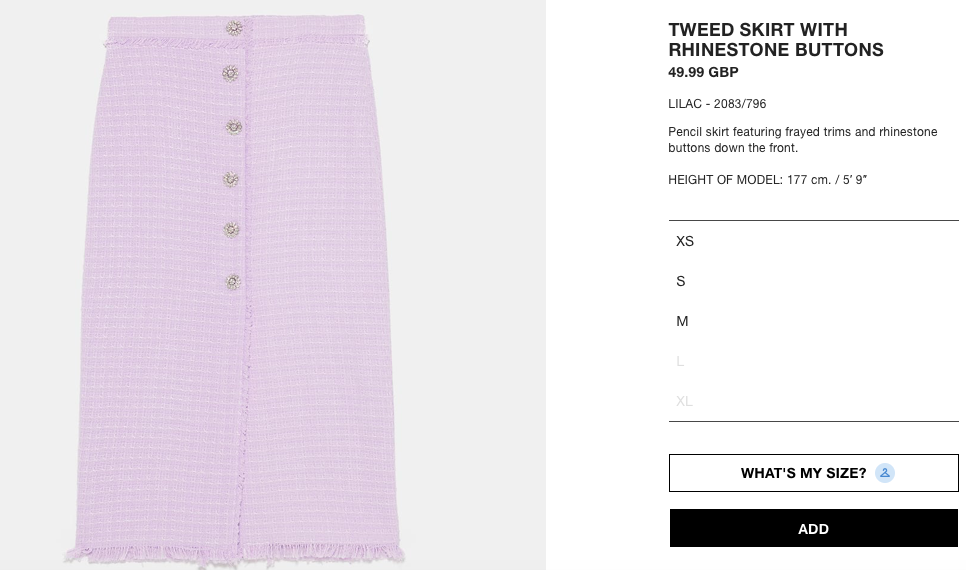
Task: Select size XS
Action: coord(685,241)
